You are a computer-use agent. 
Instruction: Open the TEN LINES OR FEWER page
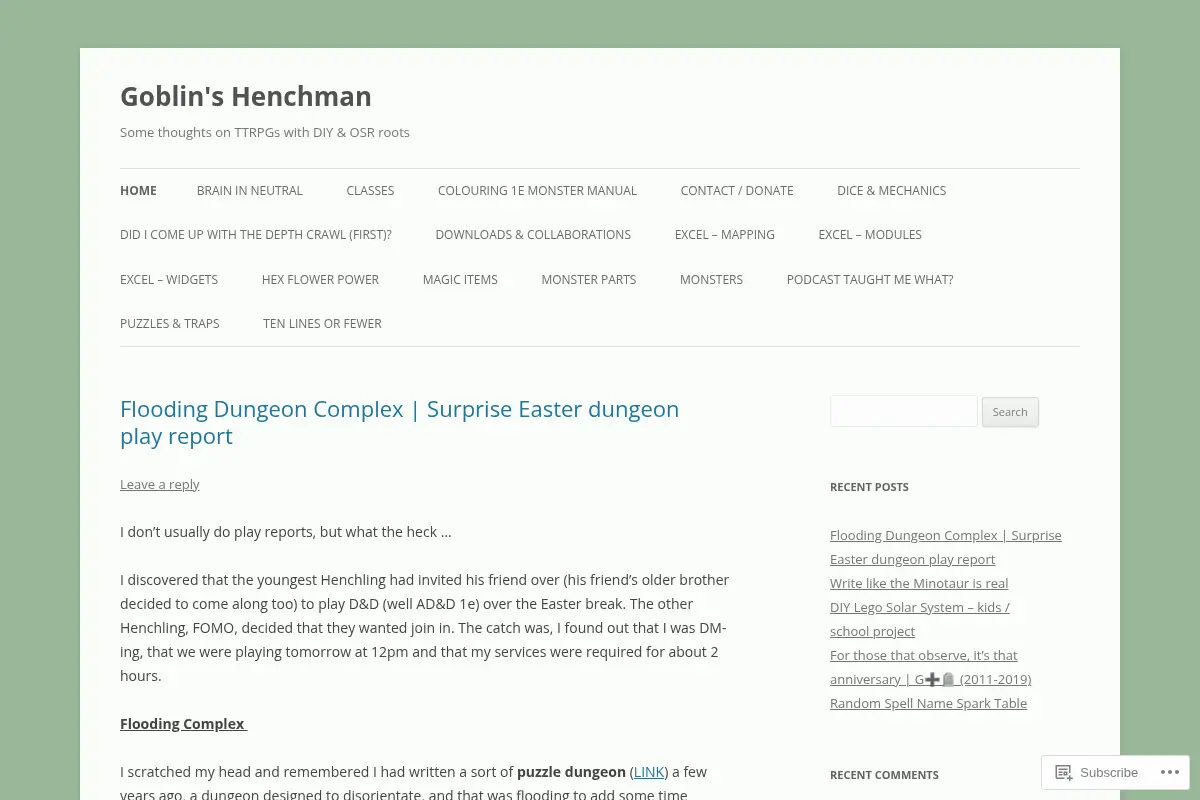click(x=322, y=324)
